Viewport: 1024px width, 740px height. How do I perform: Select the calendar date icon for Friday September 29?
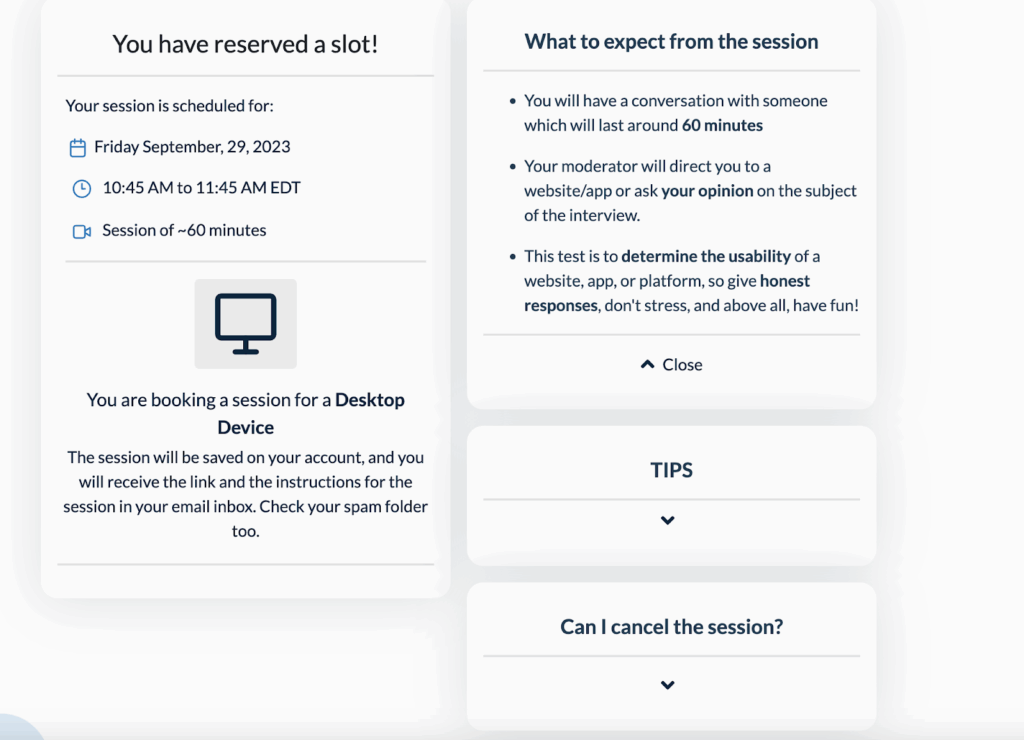click(78, 146)
